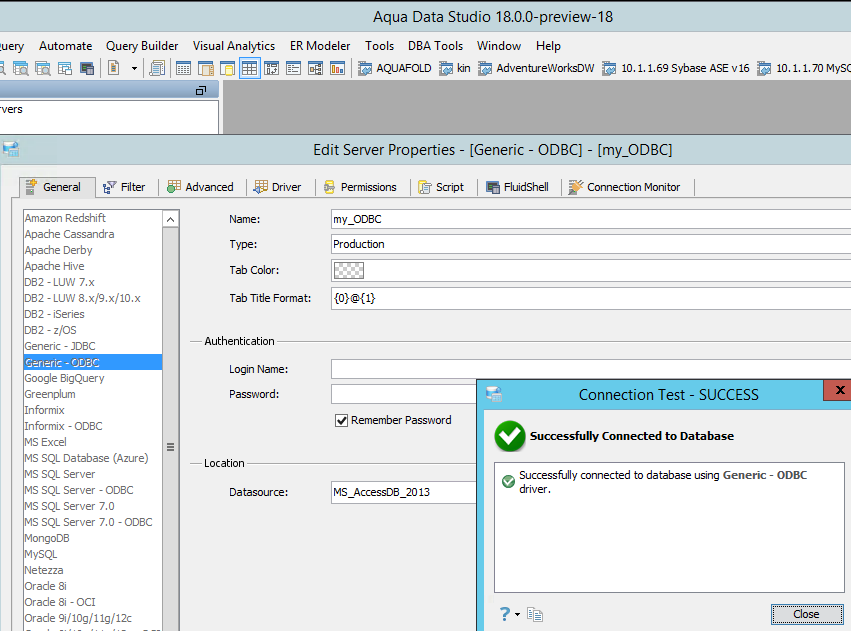Switch to the Advanced tab
Image resolution: width=851 pixels, height=631 pixels.
tap(201, 187)
